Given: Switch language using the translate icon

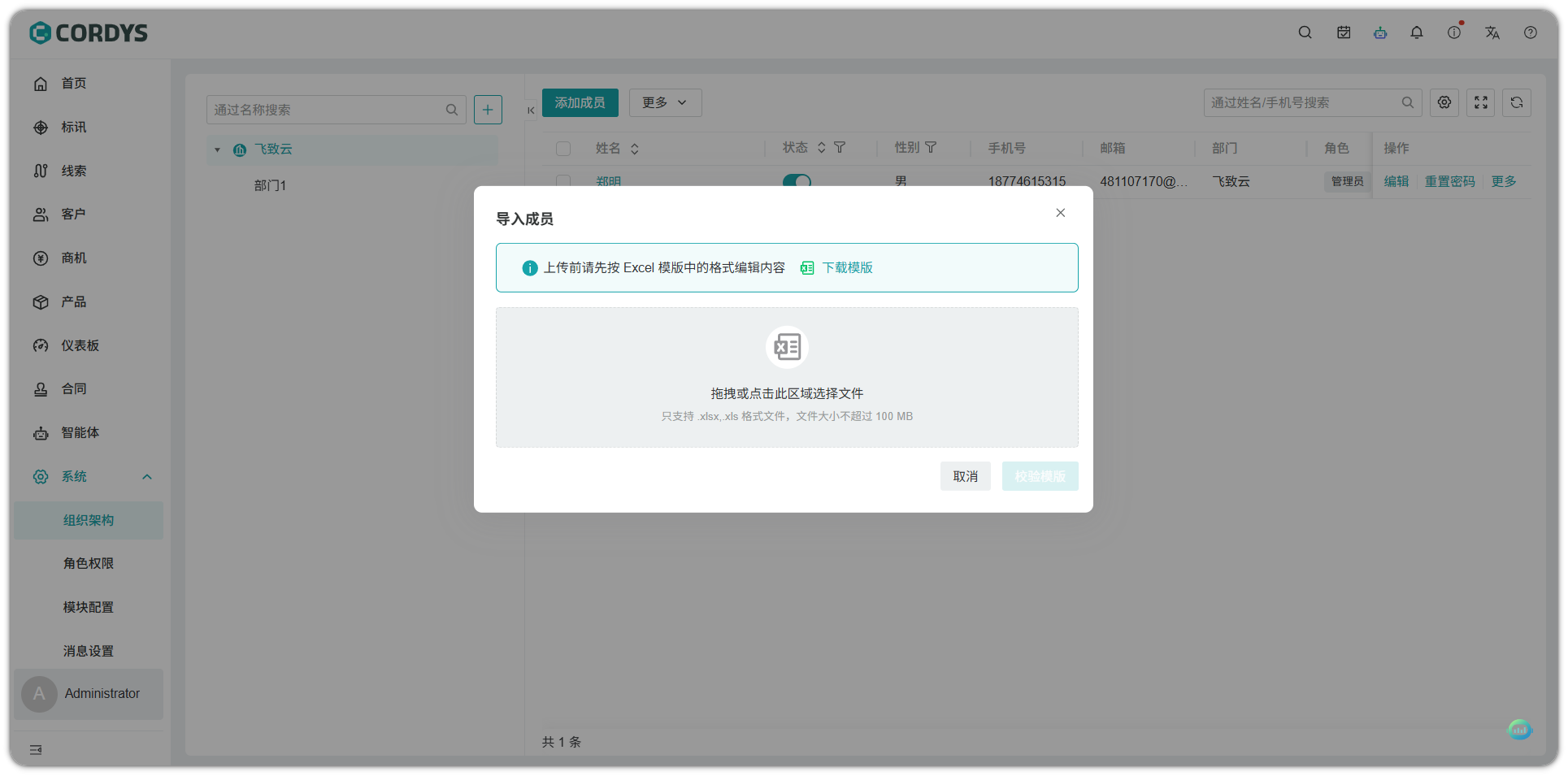Looking at the screenshot, I should [x=1492, y=33].
